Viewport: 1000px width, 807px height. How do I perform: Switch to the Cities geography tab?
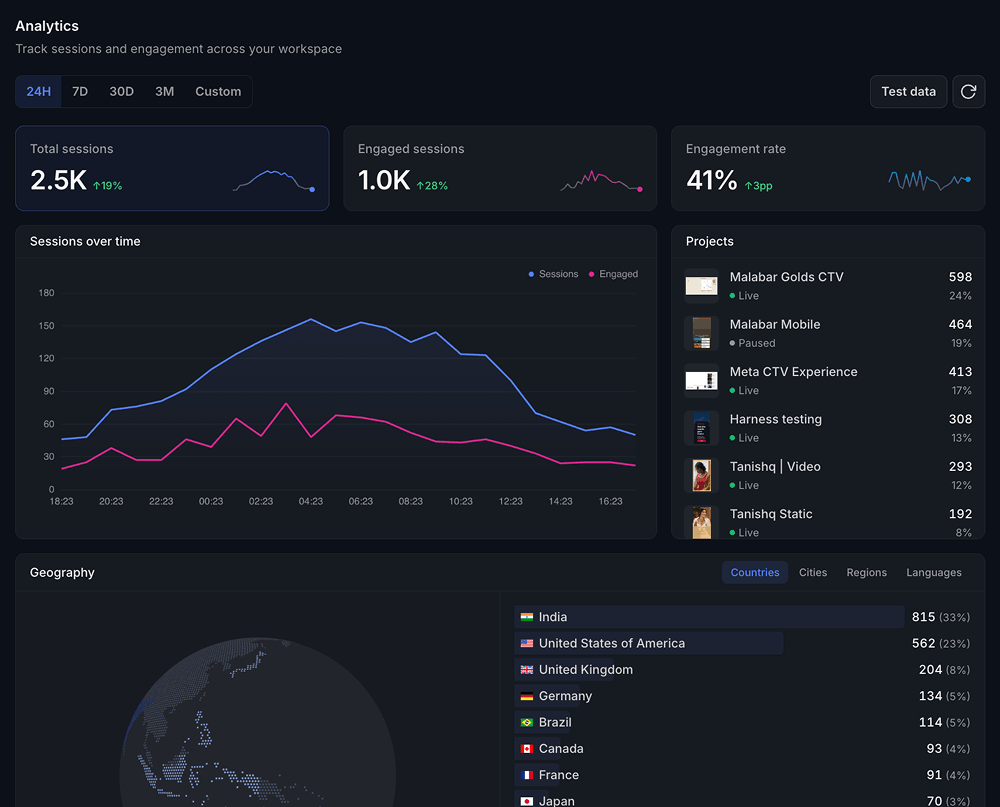812,572
